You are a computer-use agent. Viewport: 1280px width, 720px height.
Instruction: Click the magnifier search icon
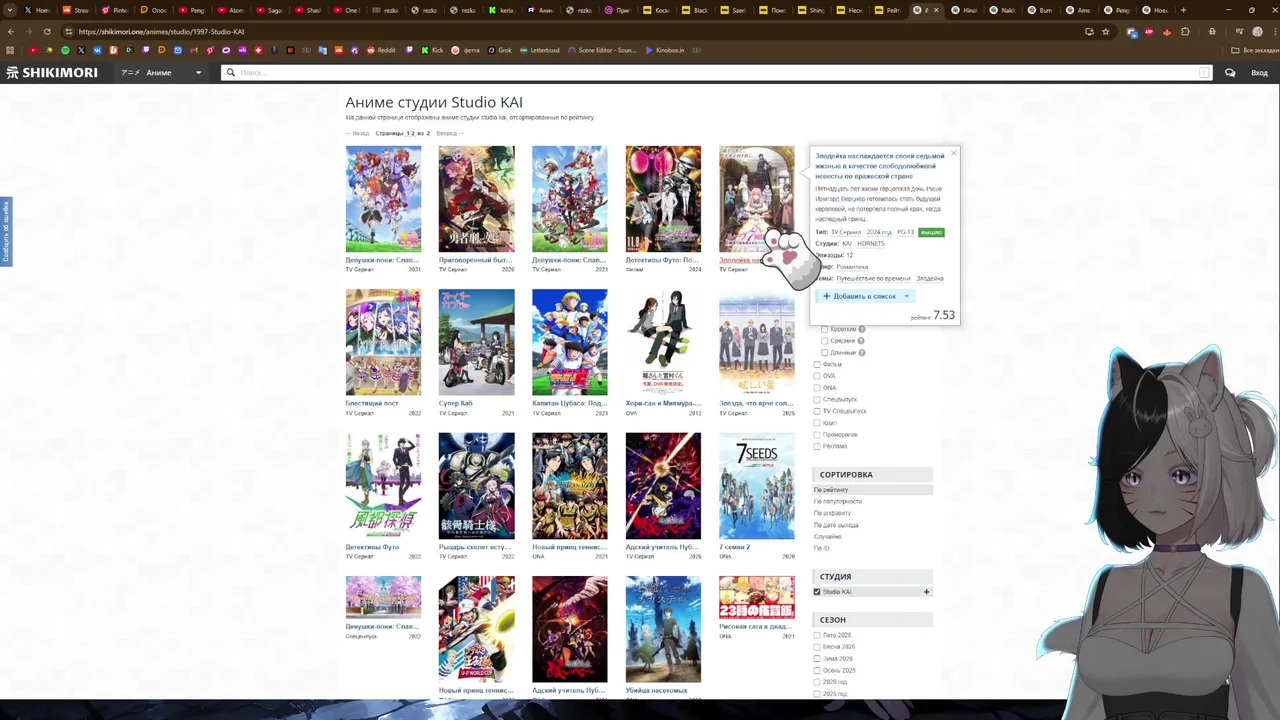click(x=230, y=72)
